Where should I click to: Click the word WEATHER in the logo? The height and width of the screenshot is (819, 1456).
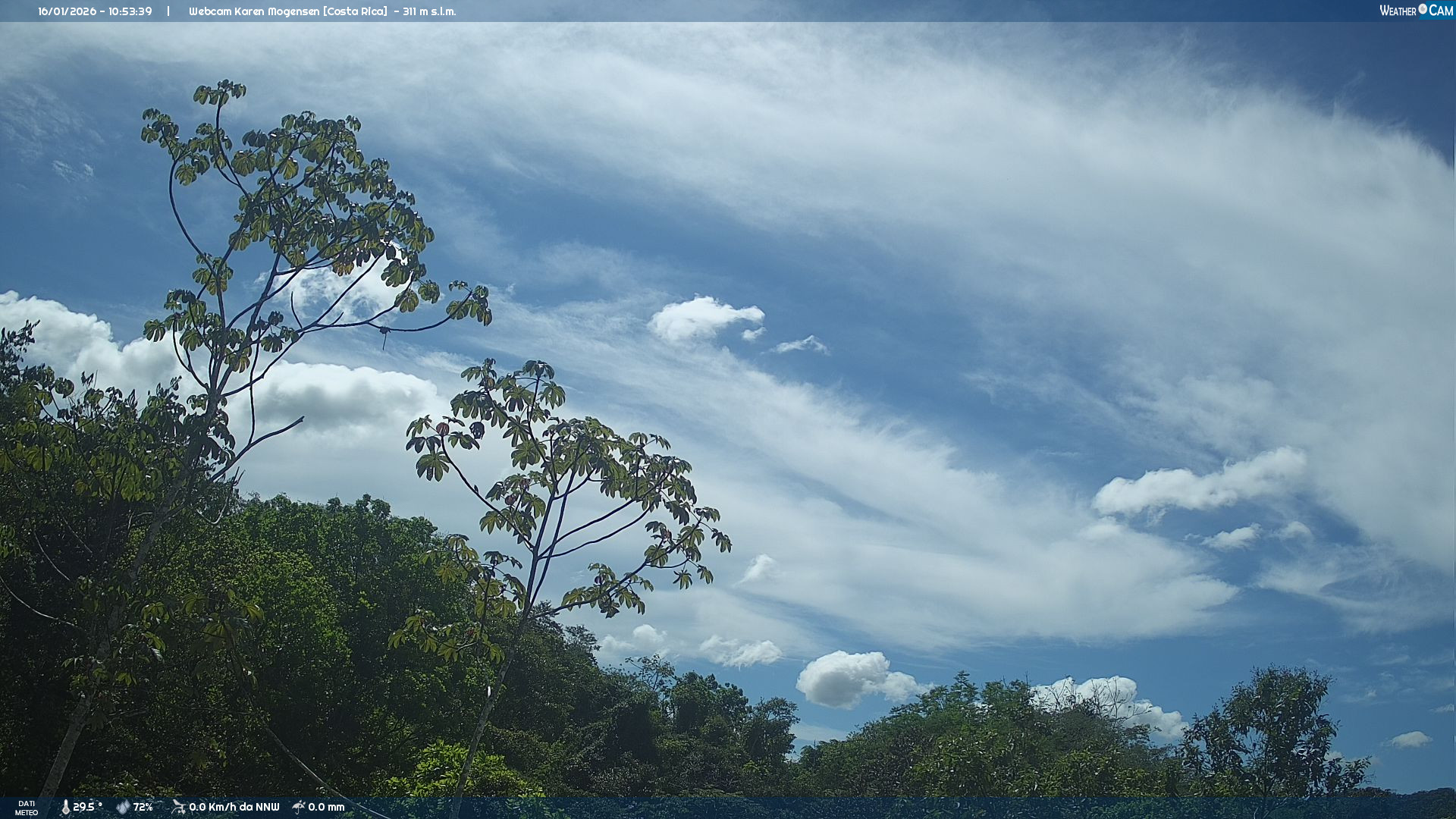[x=1398, y=11]
